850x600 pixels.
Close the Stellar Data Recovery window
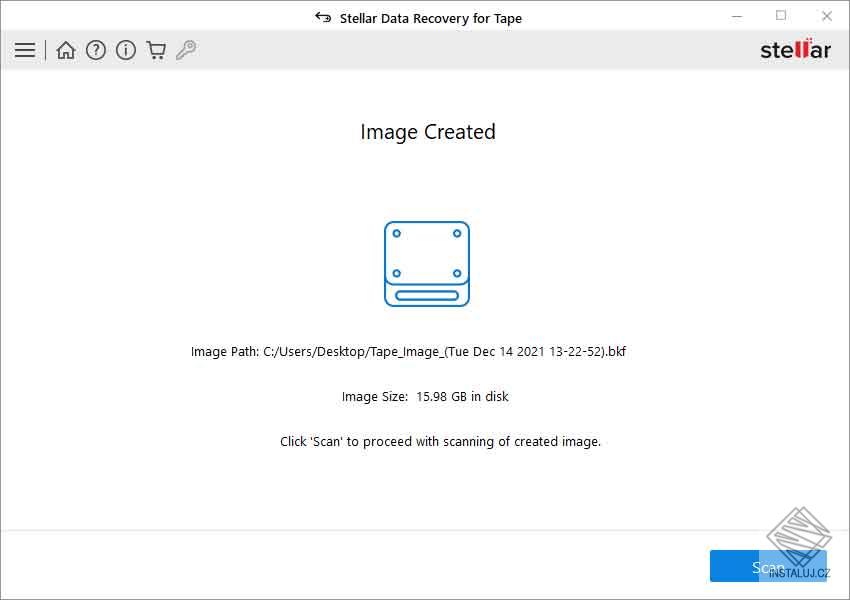tap(826, 16)
